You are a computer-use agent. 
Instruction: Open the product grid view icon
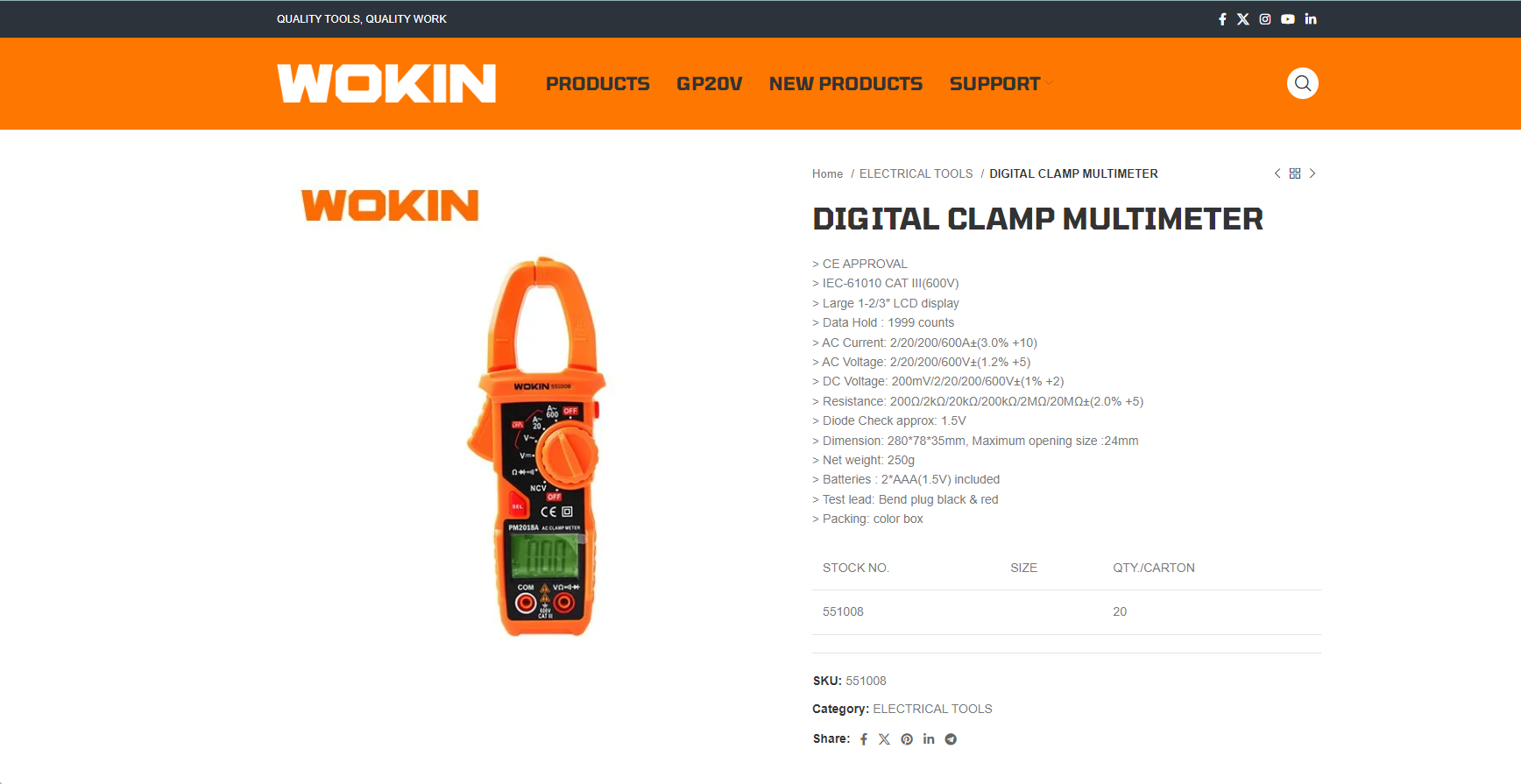(x=1295, y=173)
